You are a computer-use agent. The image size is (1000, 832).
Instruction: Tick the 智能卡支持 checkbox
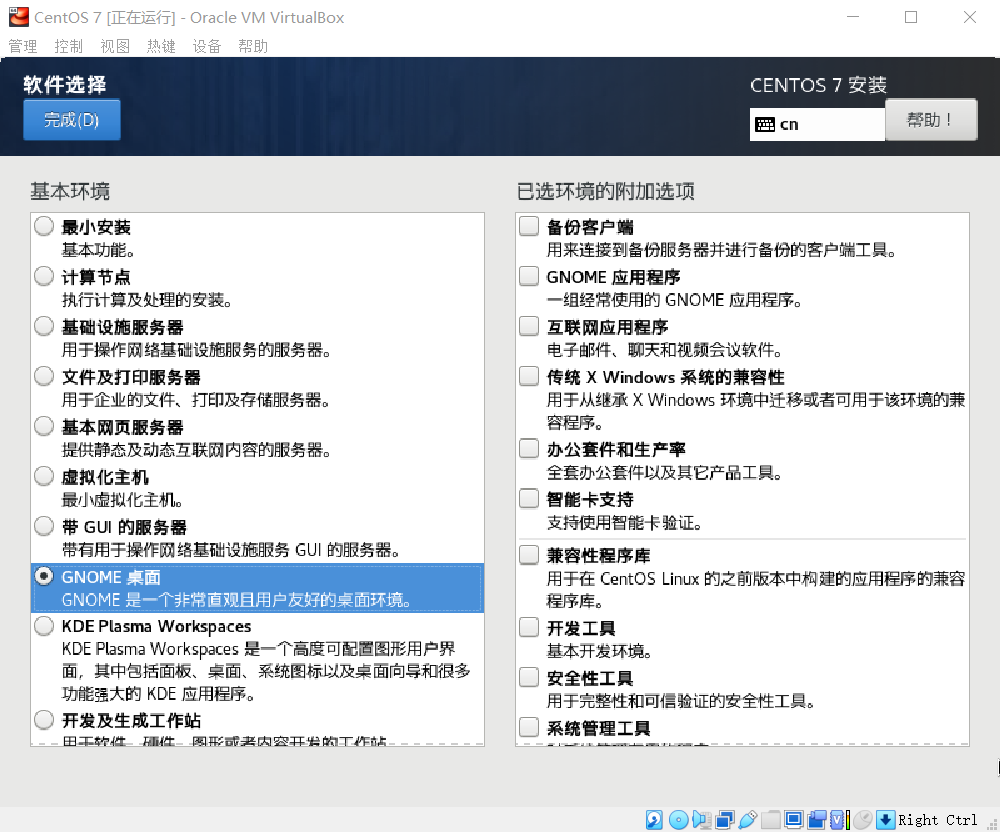(x=529, y=499)
